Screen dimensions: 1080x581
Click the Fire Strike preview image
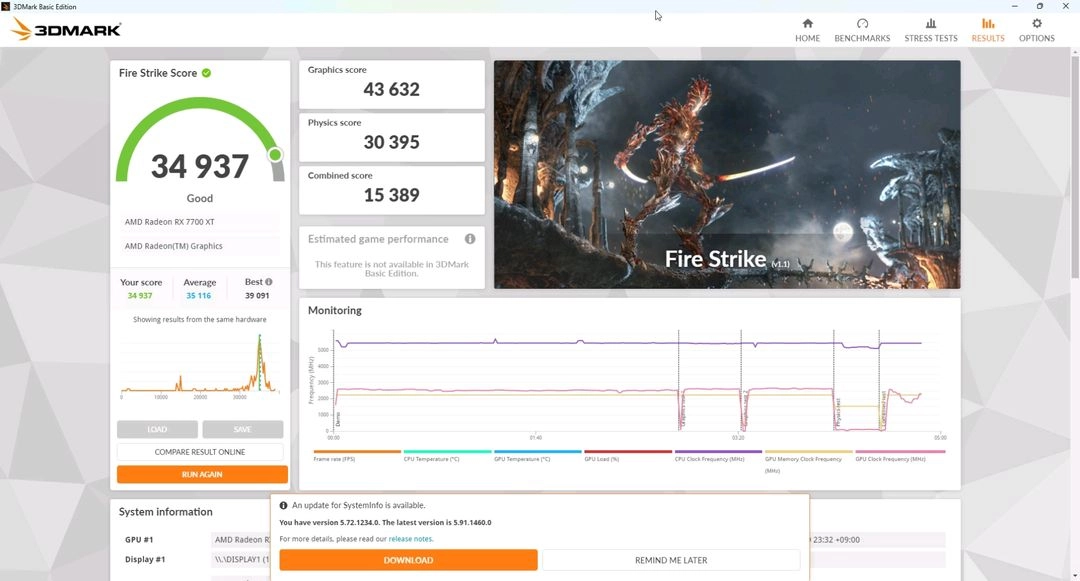tap(727, 174)
